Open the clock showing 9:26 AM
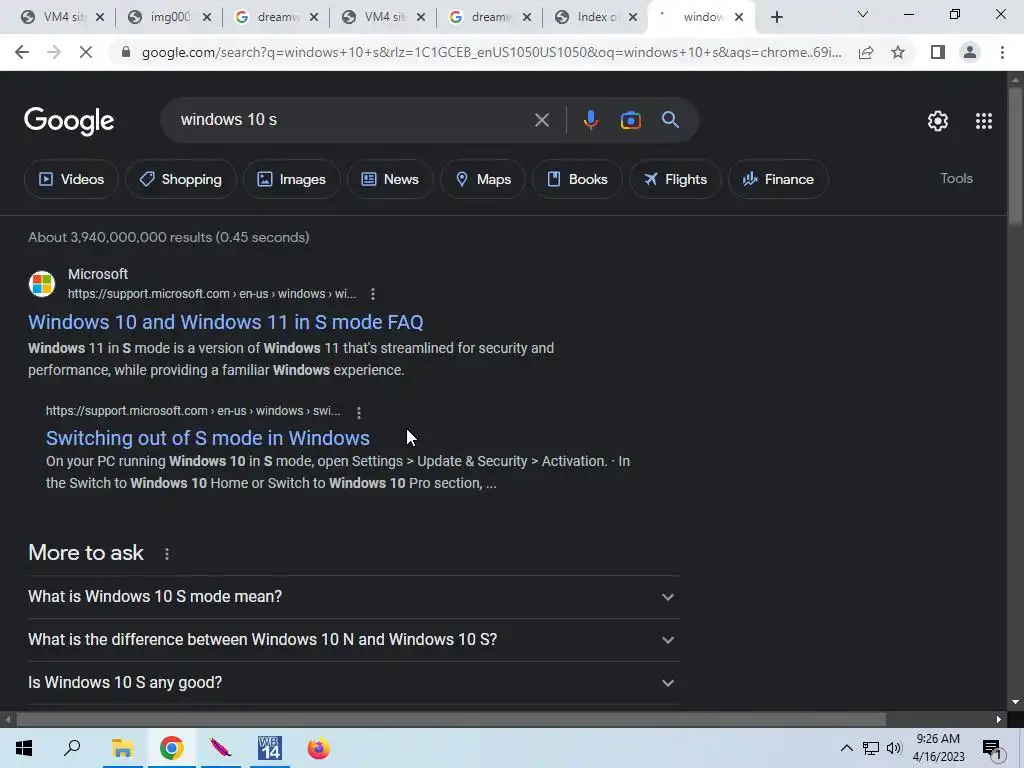The image size is (1024, 768). (938, 748)
